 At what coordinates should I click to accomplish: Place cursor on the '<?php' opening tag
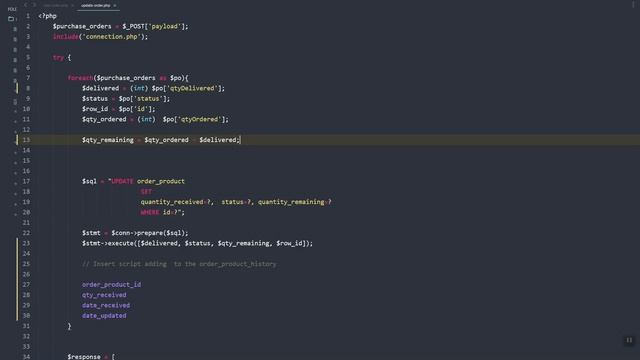click(47, 16)
